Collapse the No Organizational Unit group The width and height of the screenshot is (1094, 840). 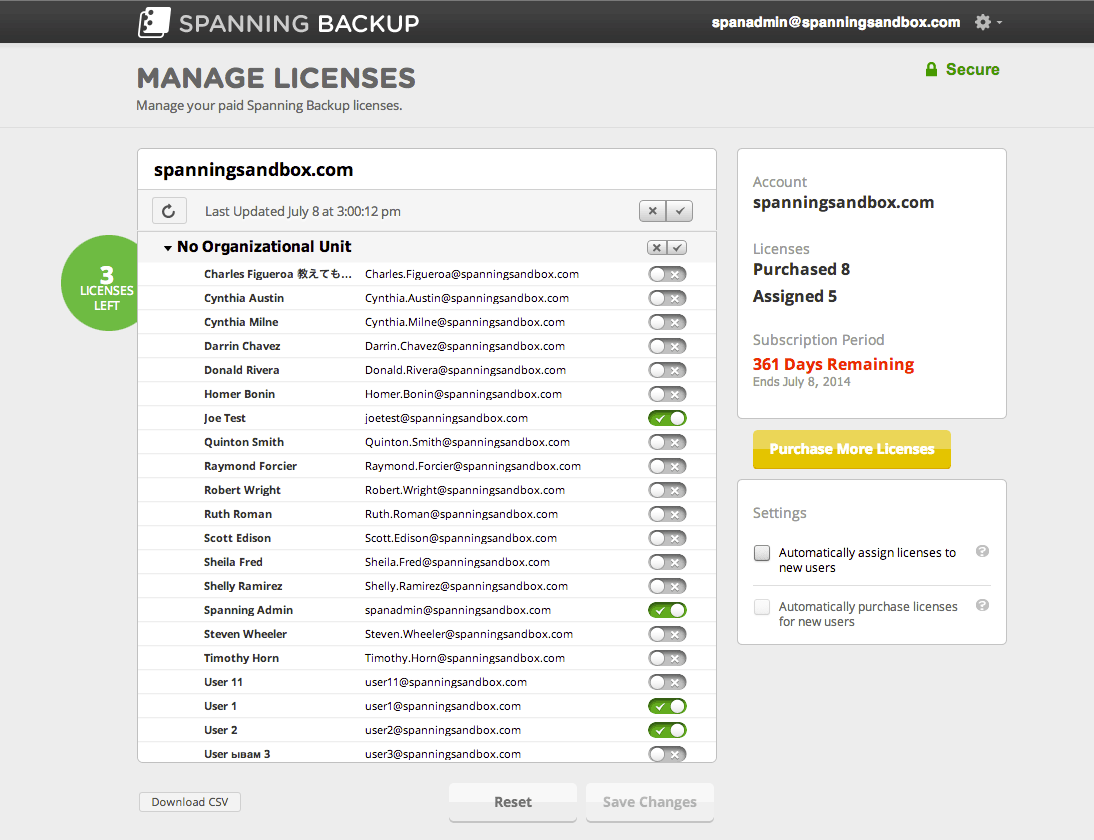[x=167, y=248]
